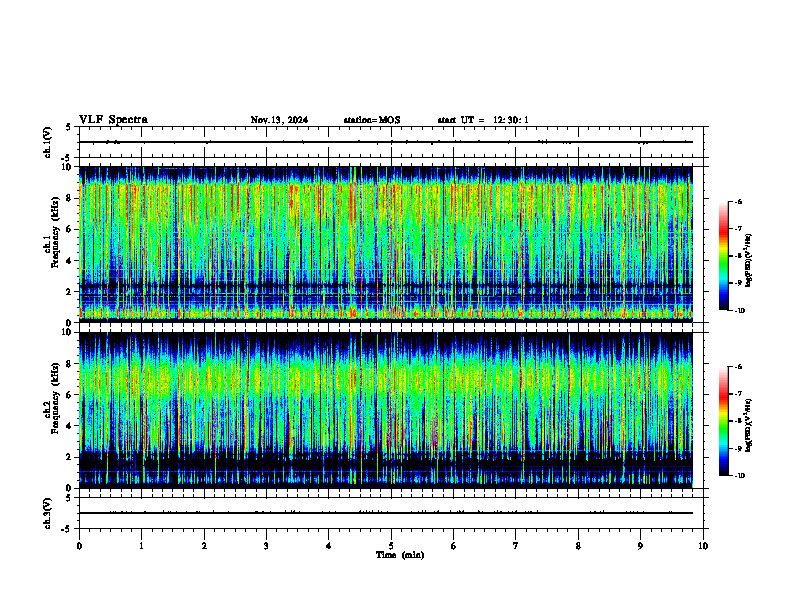The width and height of the screenshot is (792, 612).
Task: Click the time-axis tick label '1'
Action: 141,546
